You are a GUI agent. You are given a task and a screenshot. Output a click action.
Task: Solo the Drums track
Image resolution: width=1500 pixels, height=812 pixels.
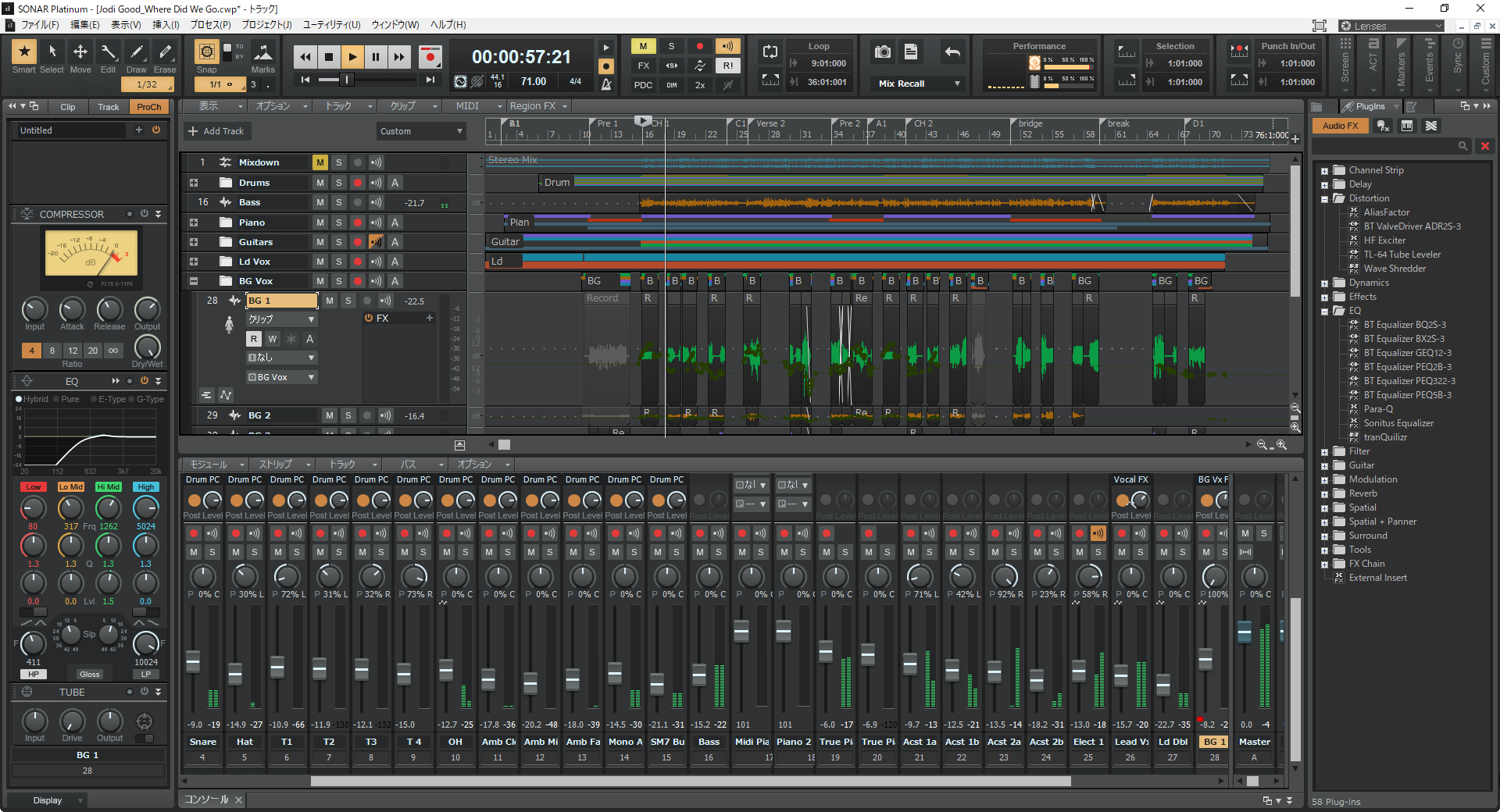pos(339,183)
